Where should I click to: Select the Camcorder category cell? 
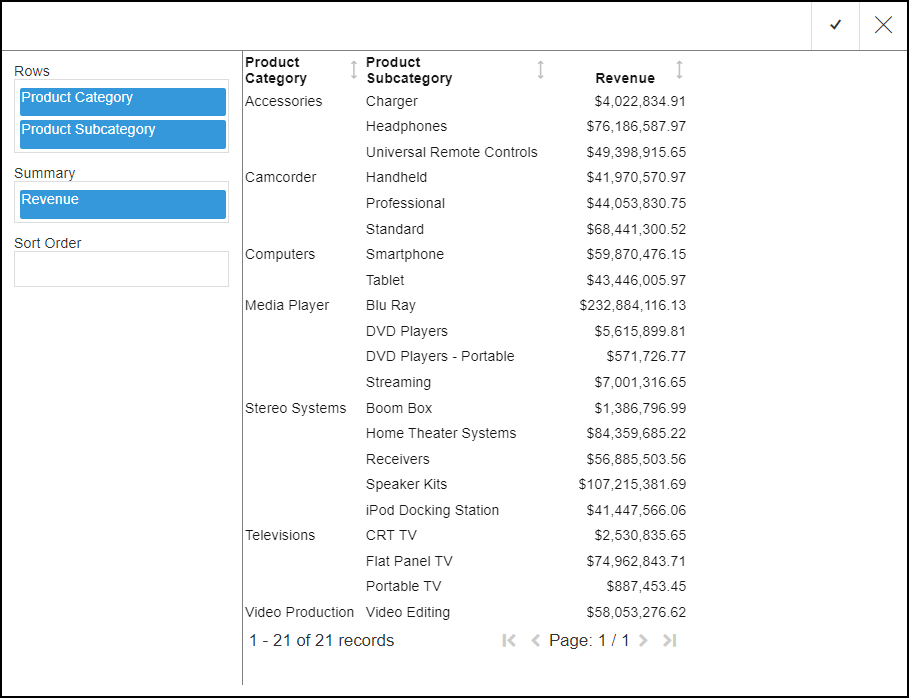(281, 177)
